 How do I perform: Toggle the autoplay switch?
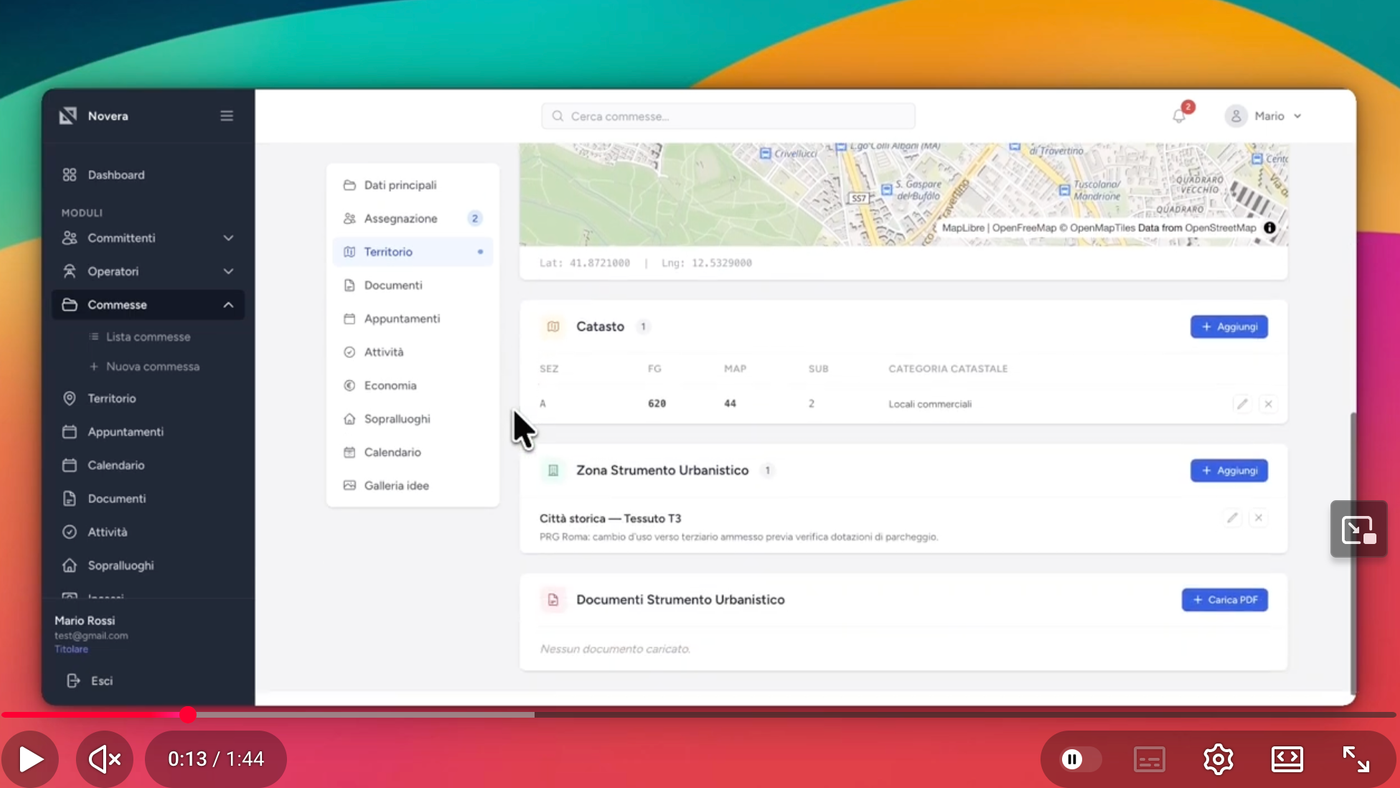click(1080, 759)
